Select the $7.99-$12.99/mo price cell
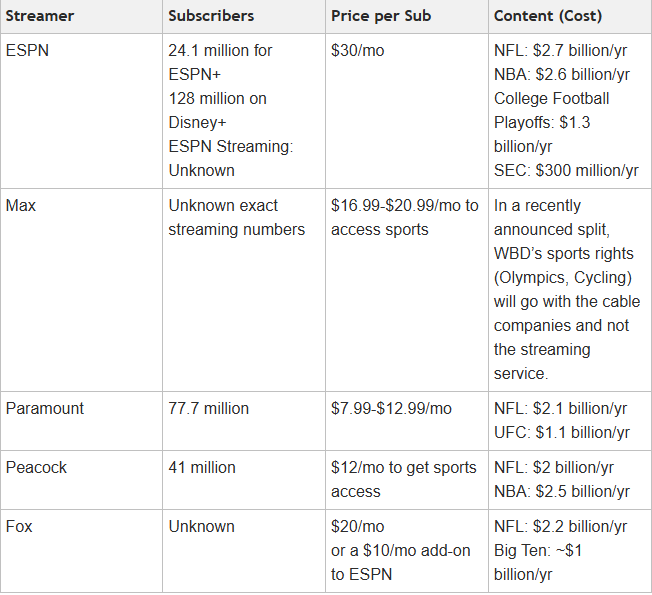The width and height of the screenshot is (652, 595). 391,408
